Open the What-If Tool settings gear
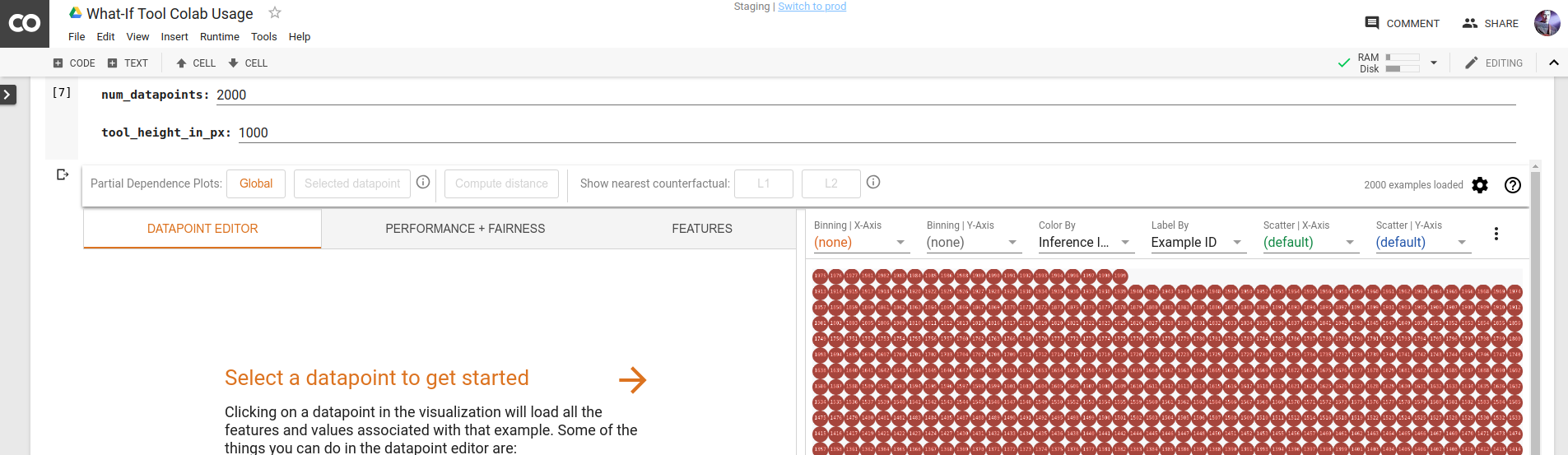Viewport: 1568px width, 455px height. coord(1480,185)
